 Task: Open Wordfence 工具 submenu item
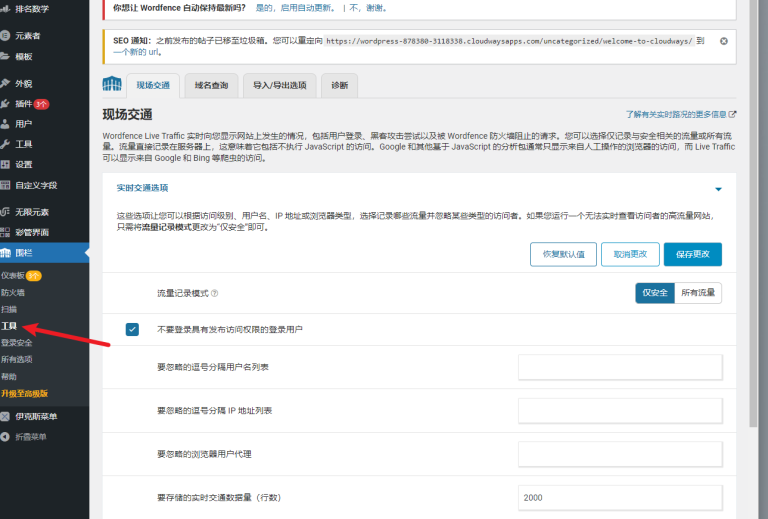(9, 326)
